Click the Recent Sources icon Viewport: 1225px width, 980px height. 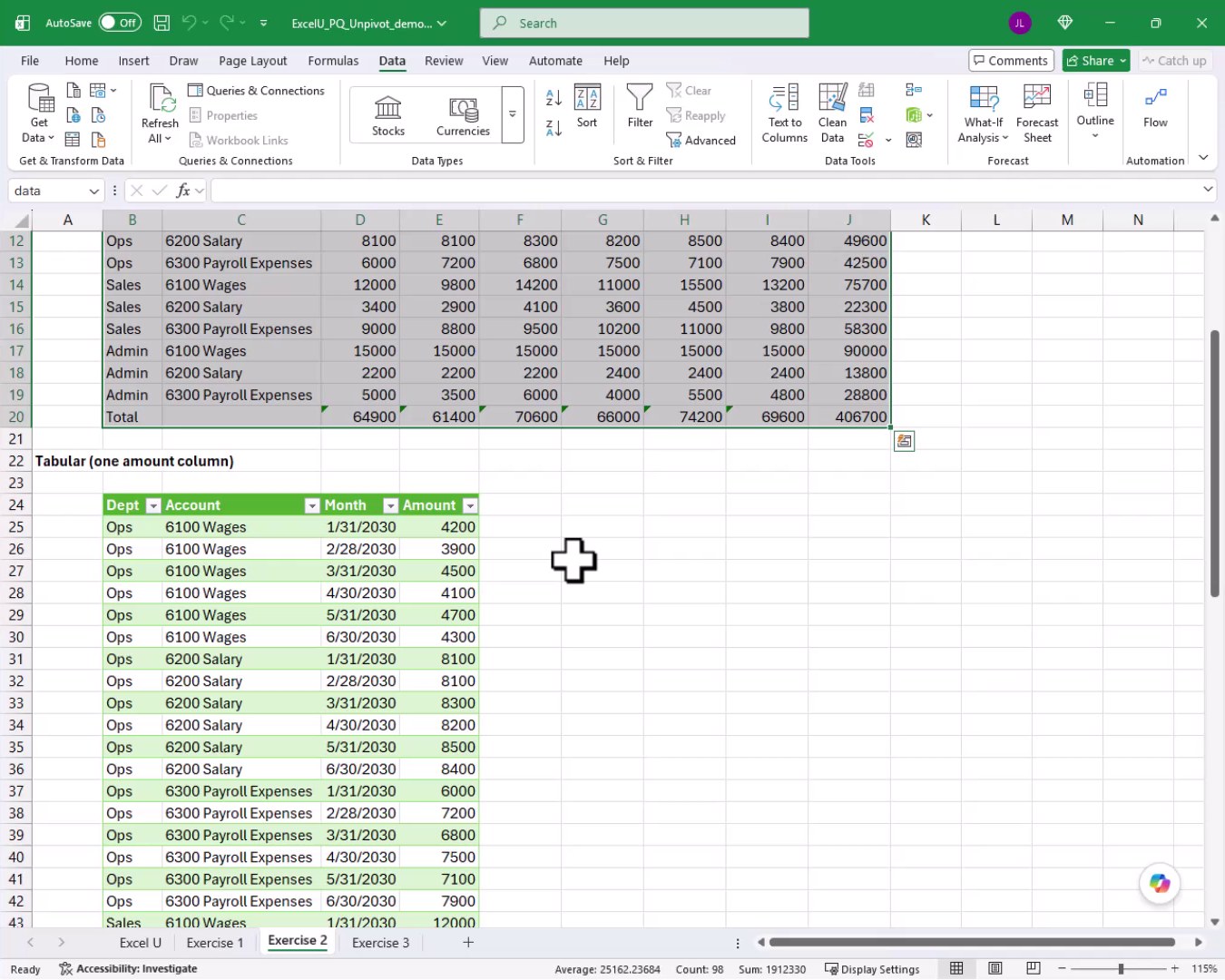point(99,115)
